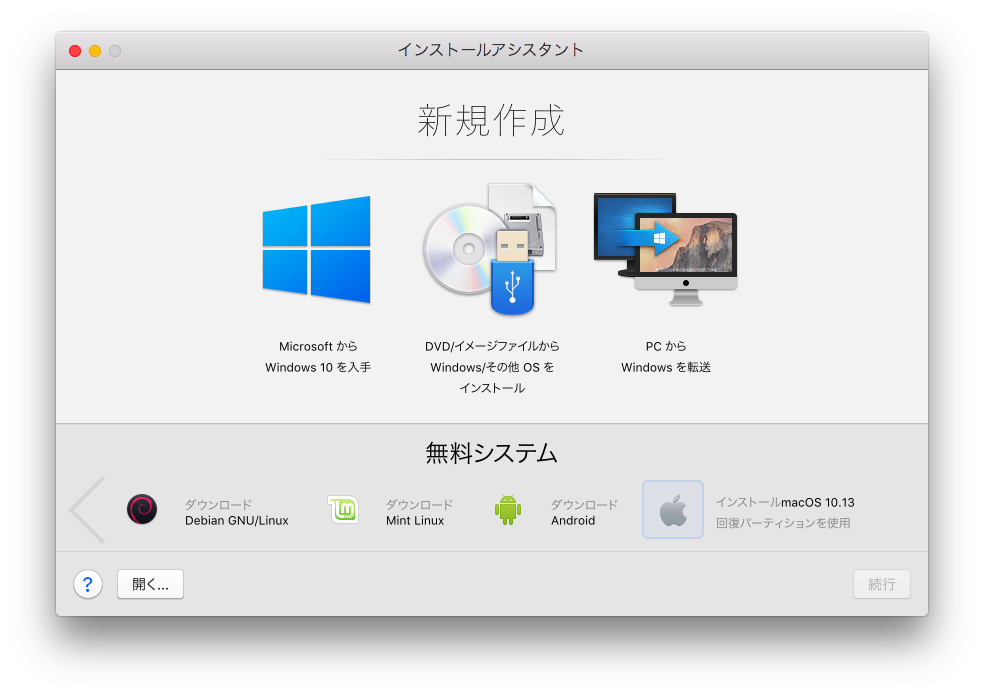Click the 開く... button

tap(150, 584)
